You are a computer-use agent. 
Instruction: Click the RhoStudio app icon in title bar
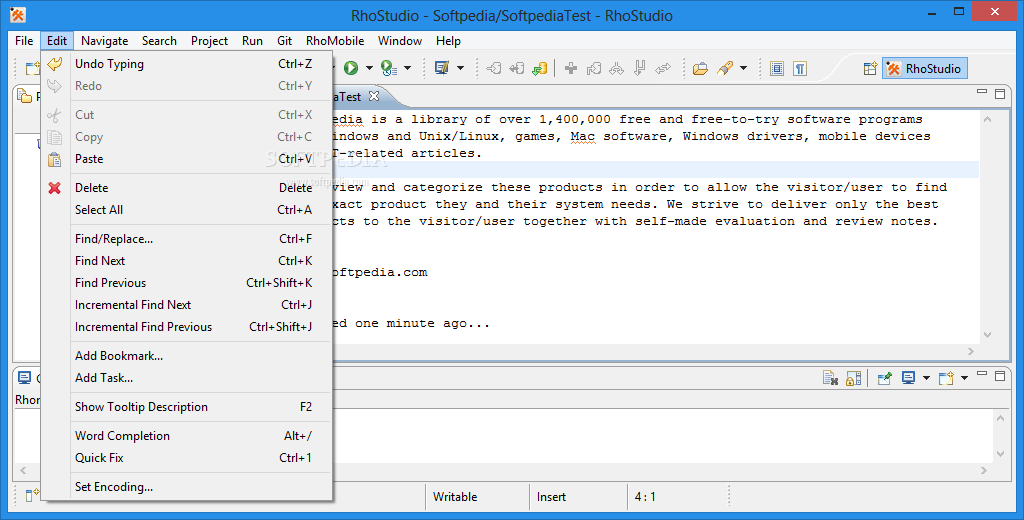click(x=18, y=14)
